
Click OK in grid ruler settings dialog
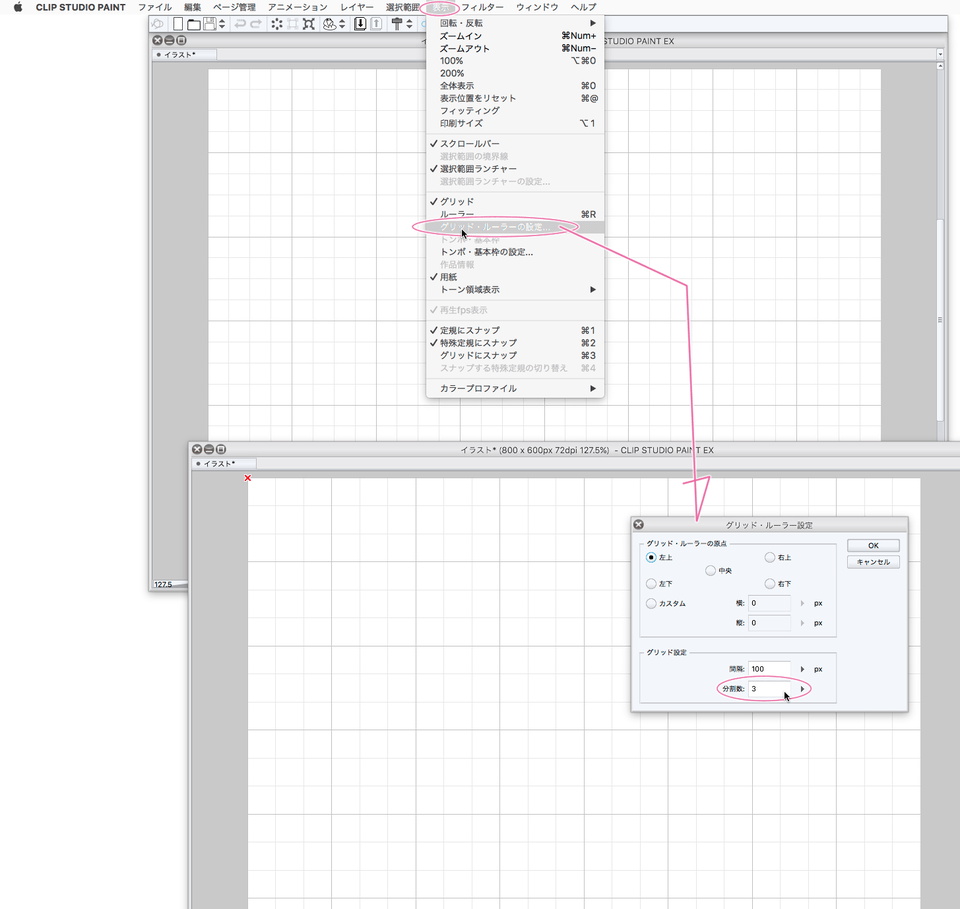click(873, 545)
